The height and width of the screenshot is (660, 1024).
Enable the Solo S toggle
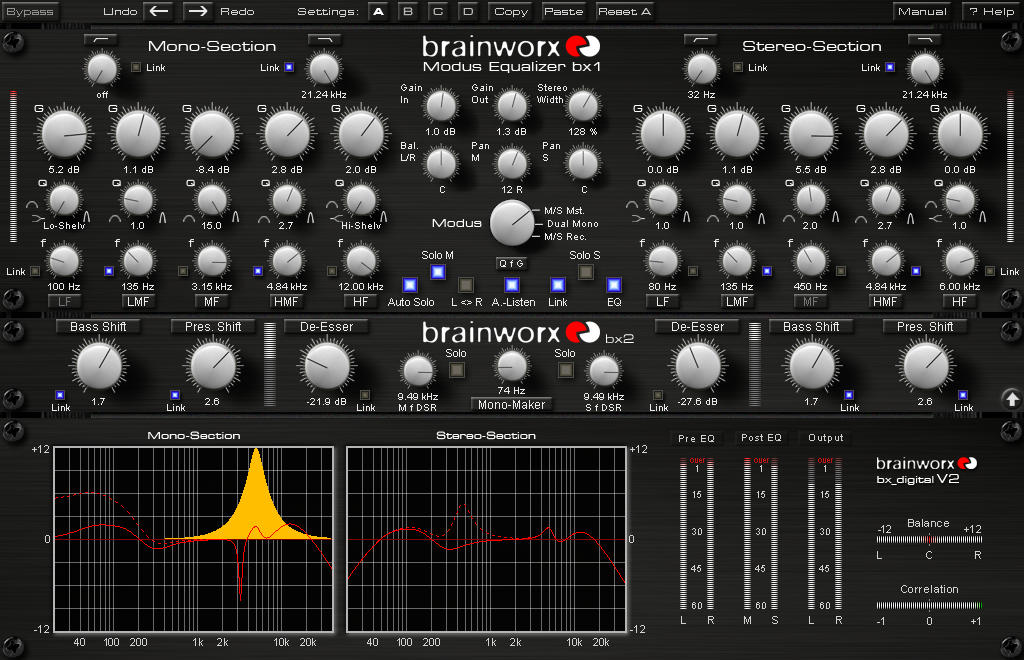[586, 272]
